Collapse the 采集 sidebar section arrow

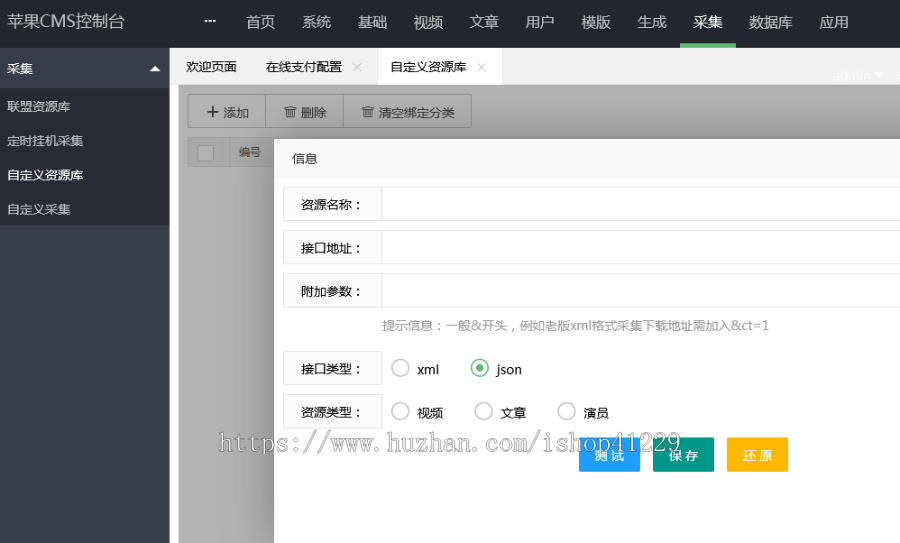tap(155, 69)
